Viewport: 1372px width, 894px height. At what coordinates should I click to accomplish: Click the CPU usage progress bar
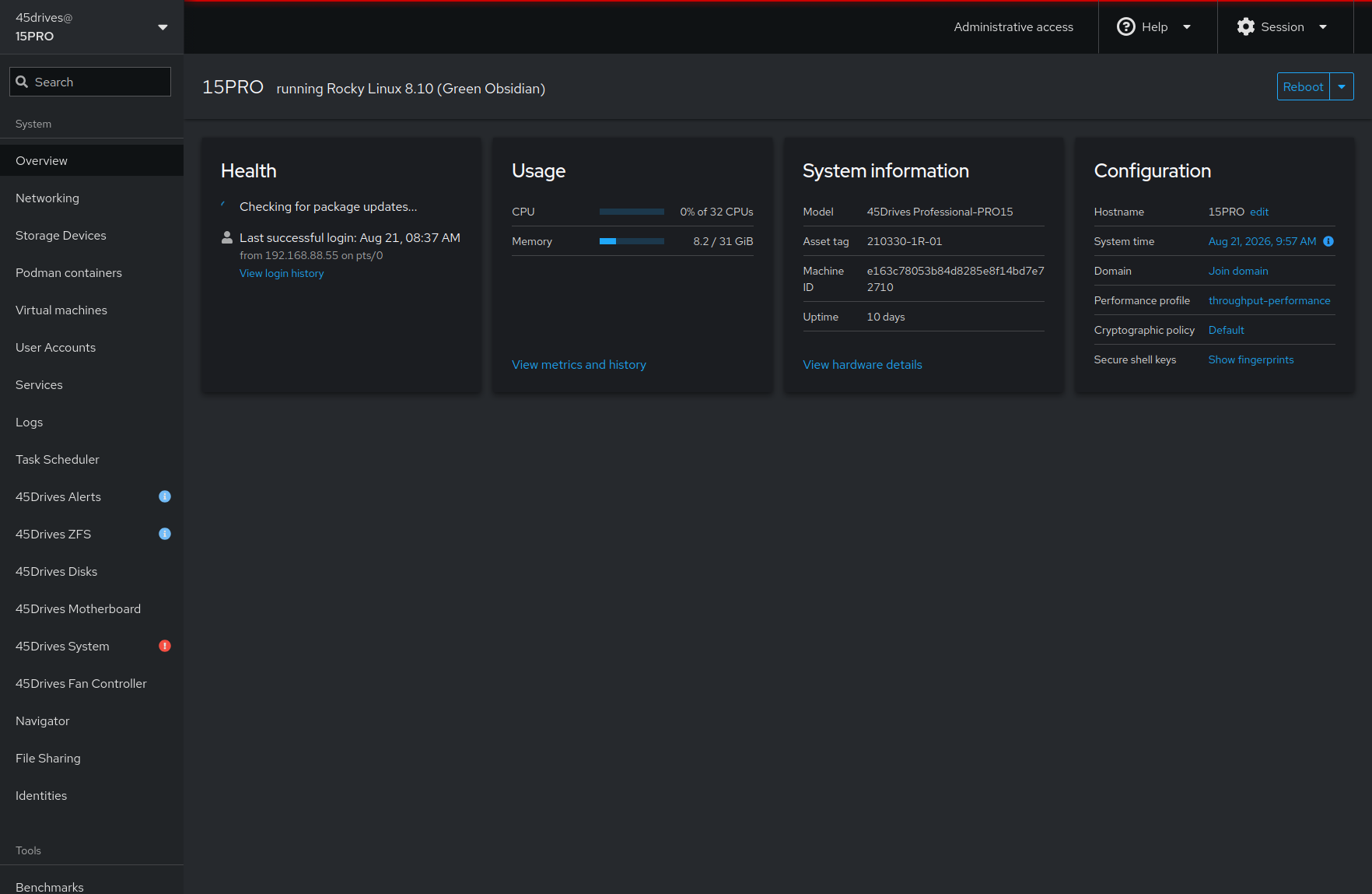[x=632, y=212]
